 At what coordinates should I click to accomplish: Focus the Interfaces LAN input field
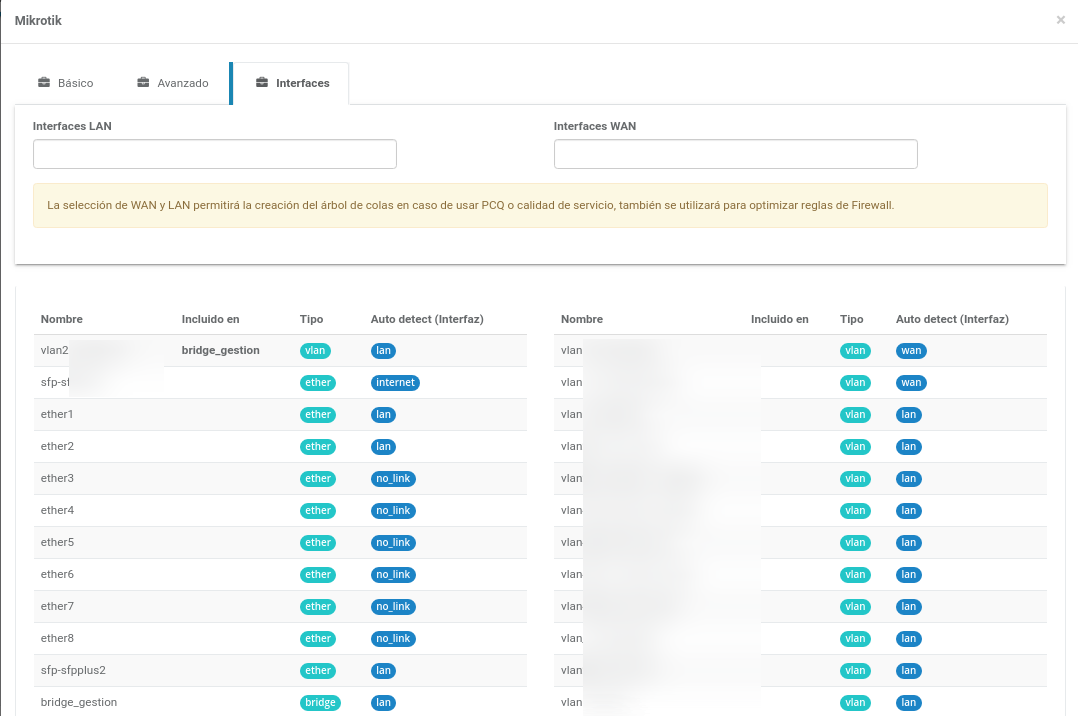[214, 154]
